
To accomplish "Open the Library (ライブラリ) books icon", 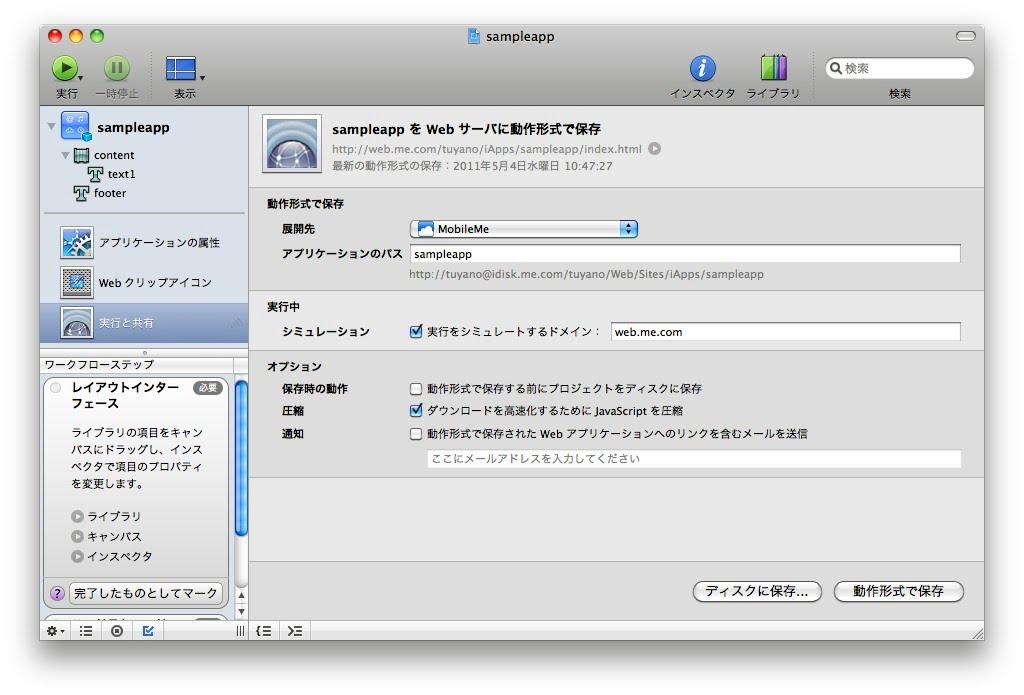I will coord(773,68).
